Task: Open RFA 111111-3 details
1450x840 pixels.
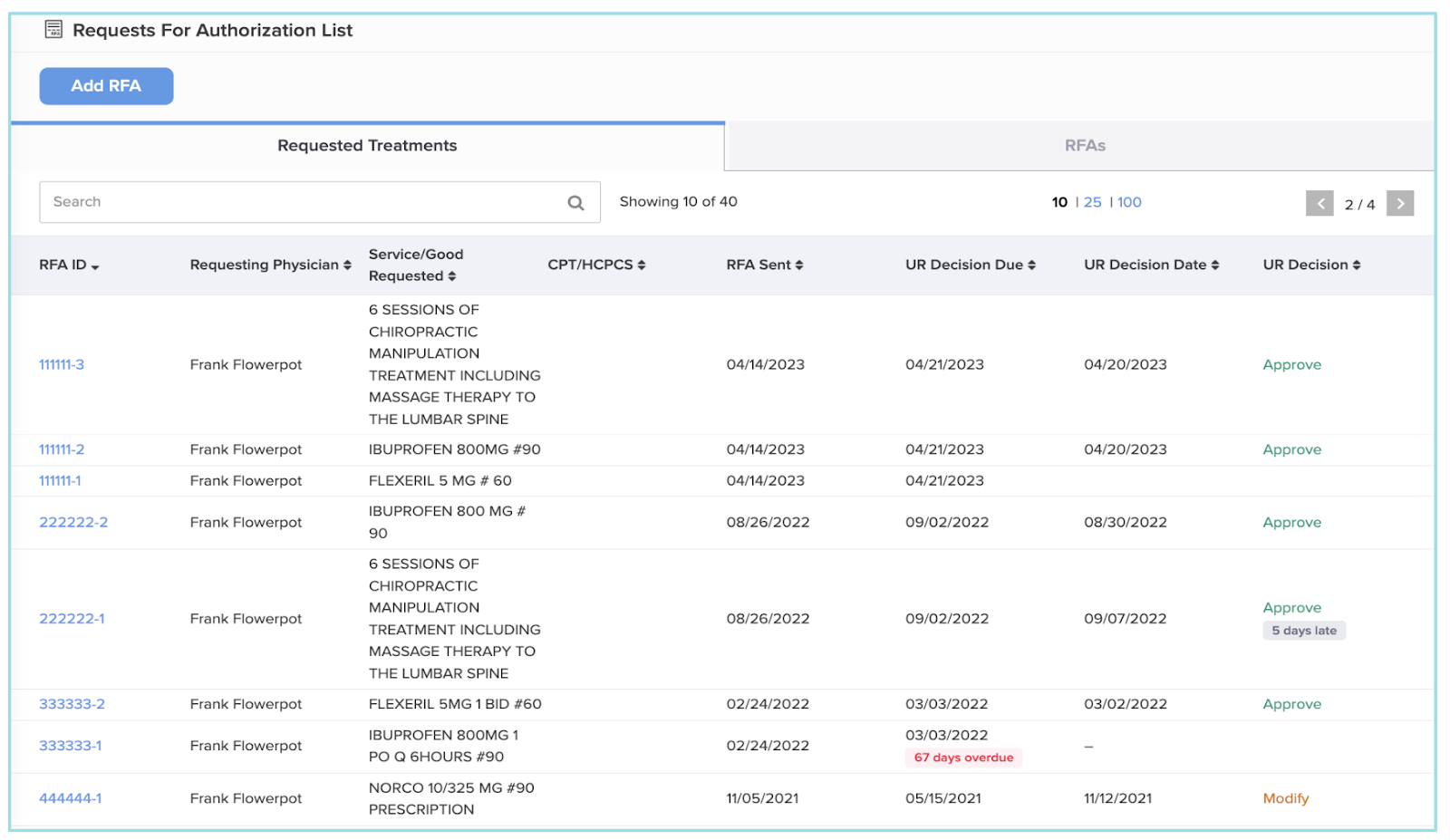Action: point(60,364)
